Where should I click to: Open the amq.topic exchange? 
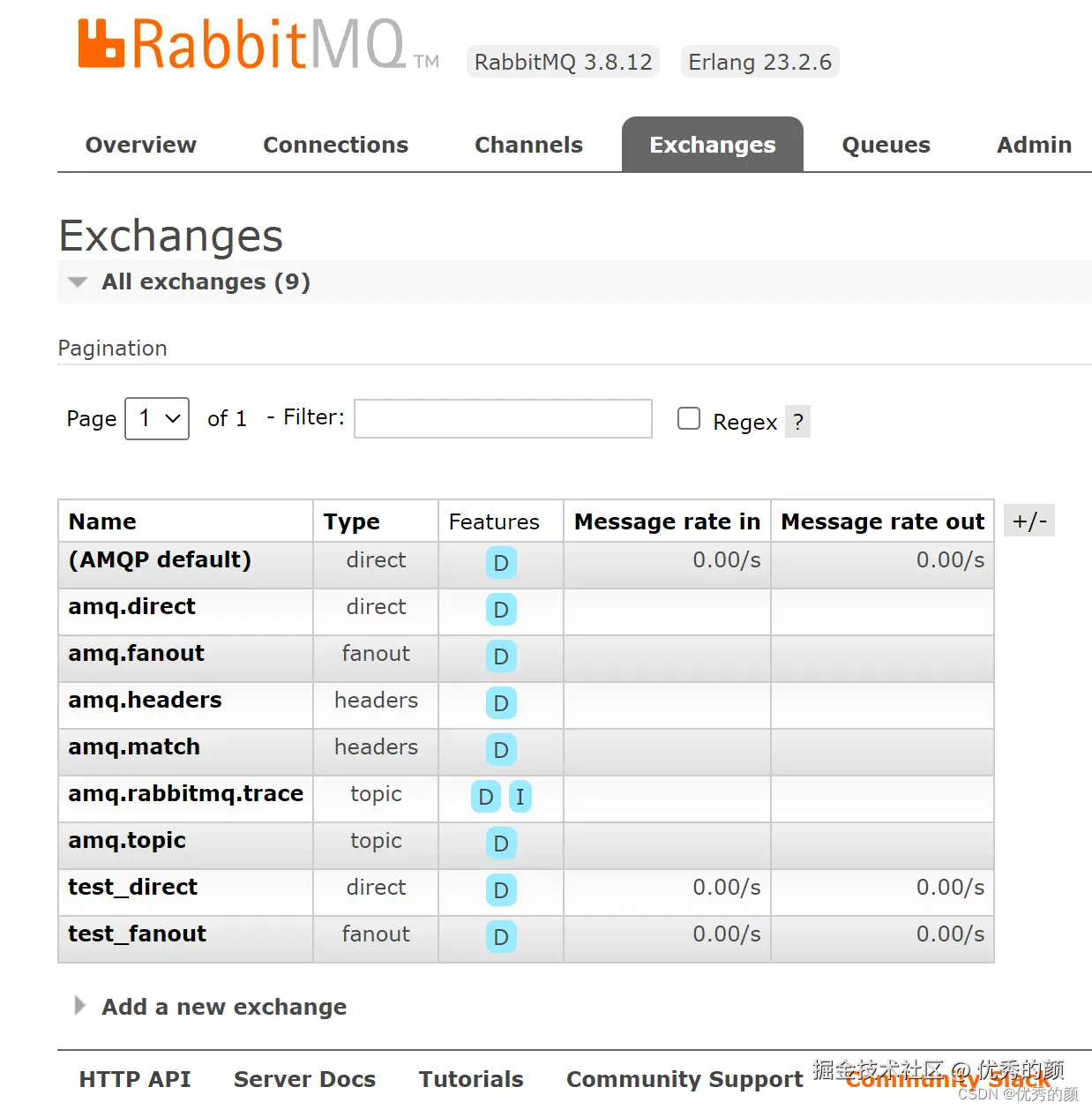click(127, 840)
